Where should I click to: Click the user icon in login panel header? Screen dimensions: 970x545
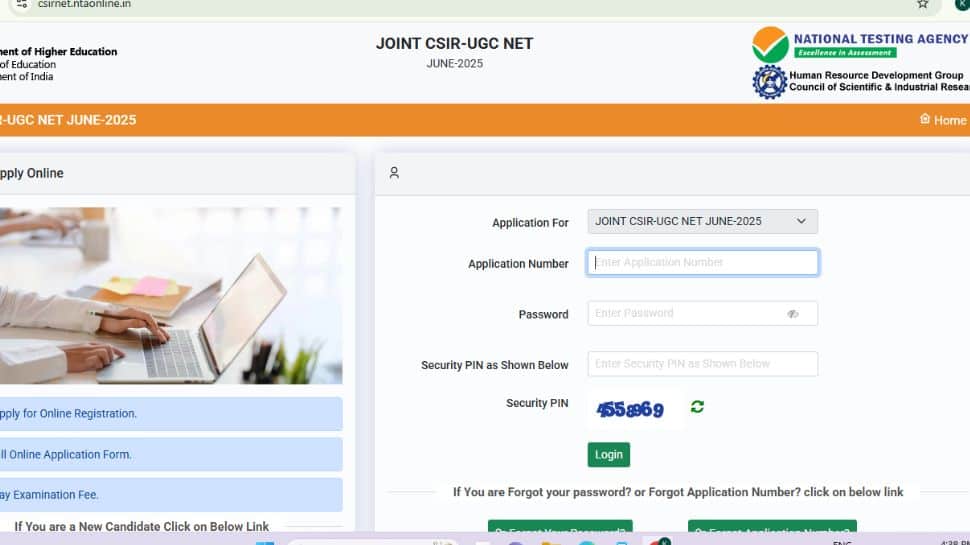[394, 173]
